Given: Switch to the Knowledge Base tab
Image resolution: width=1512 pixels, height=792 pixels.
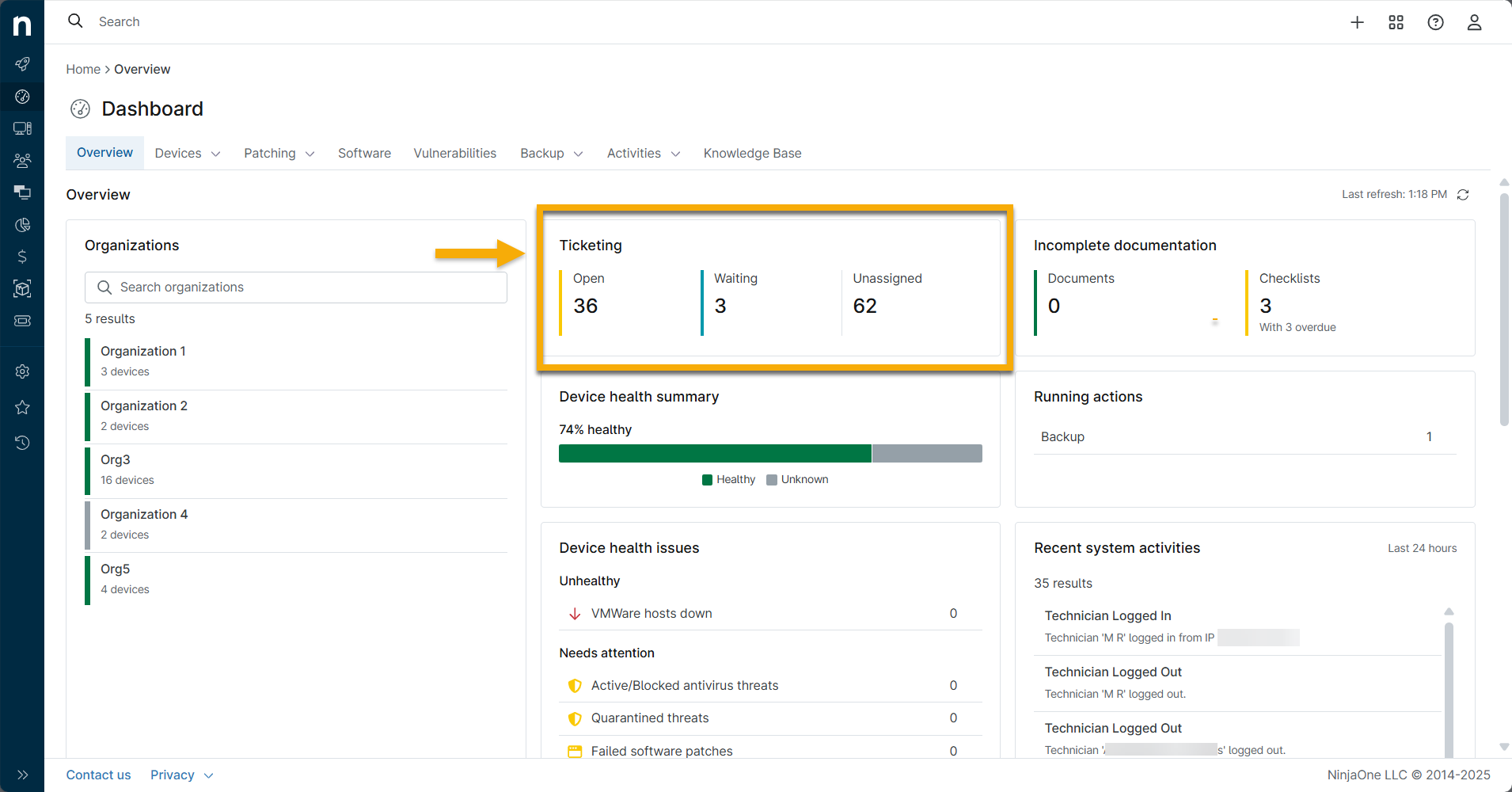Looking at the screenshot, I should 752,154.
